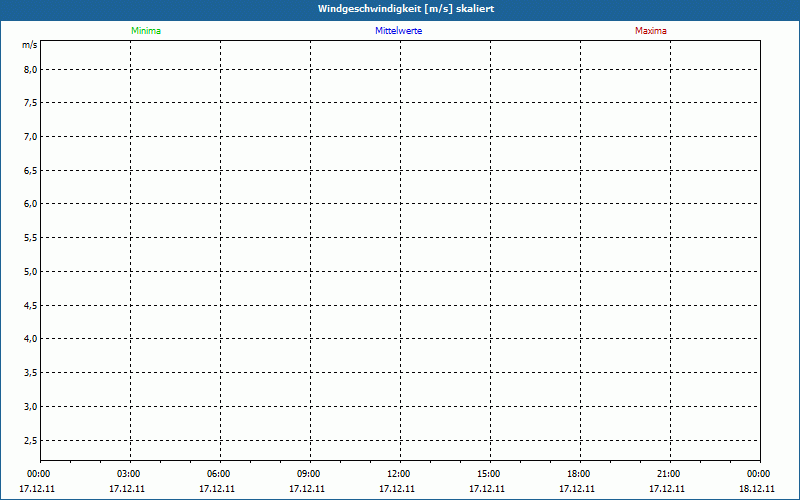Click the 6,0 y-axis label
800x500 pixels.
click(x=31, y=204)
